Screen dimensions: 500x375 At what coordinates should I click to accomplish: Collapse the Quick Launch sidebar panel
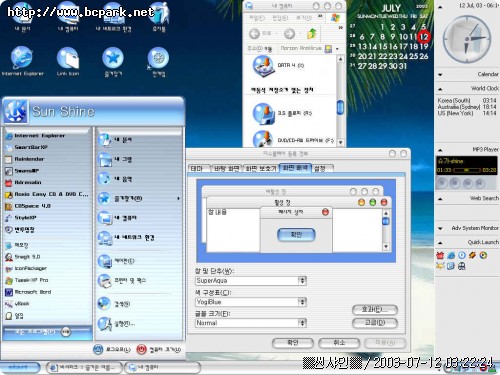coord(440,243)
